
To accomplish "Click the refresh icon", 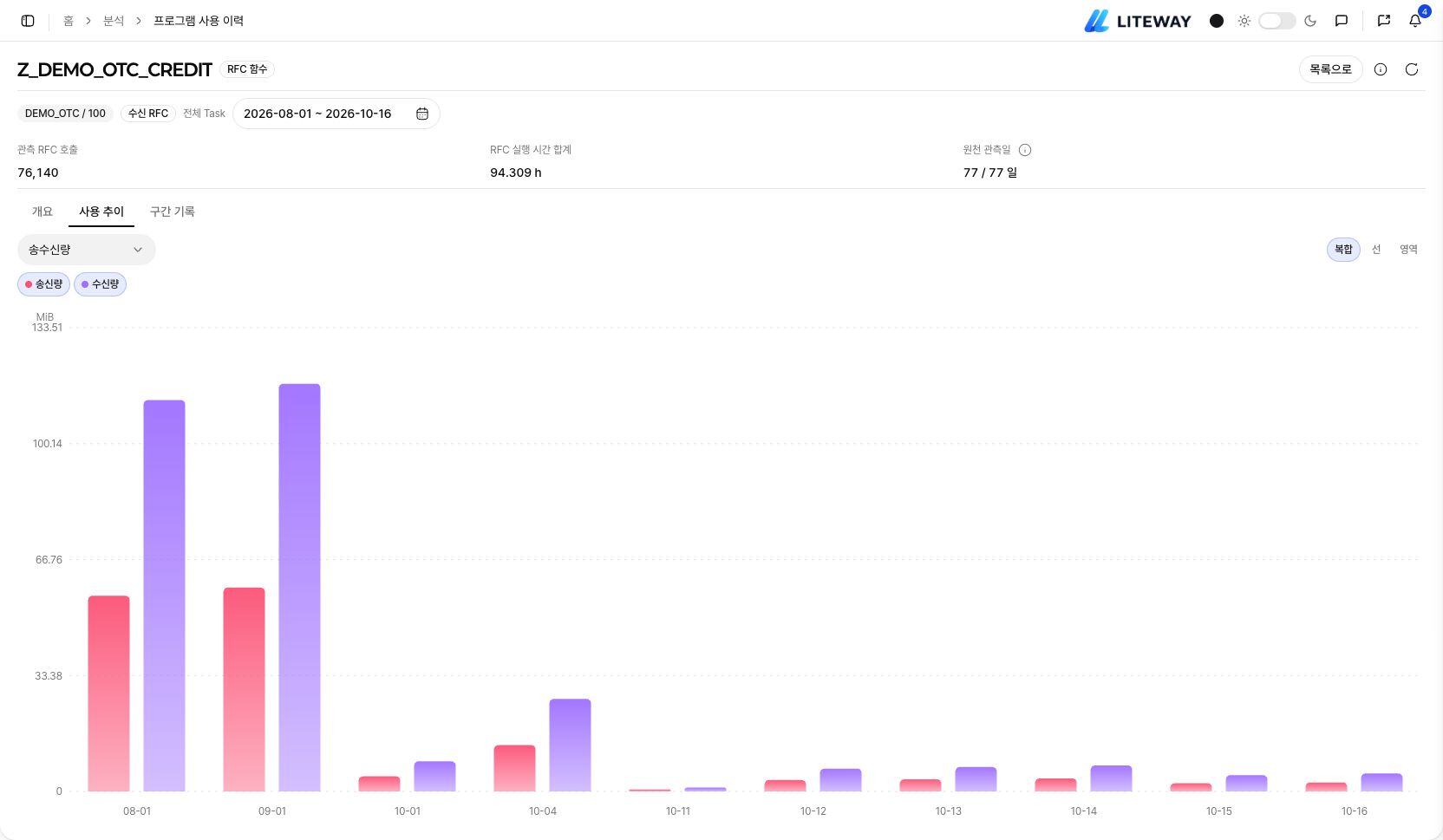I will pos(1412,69).
